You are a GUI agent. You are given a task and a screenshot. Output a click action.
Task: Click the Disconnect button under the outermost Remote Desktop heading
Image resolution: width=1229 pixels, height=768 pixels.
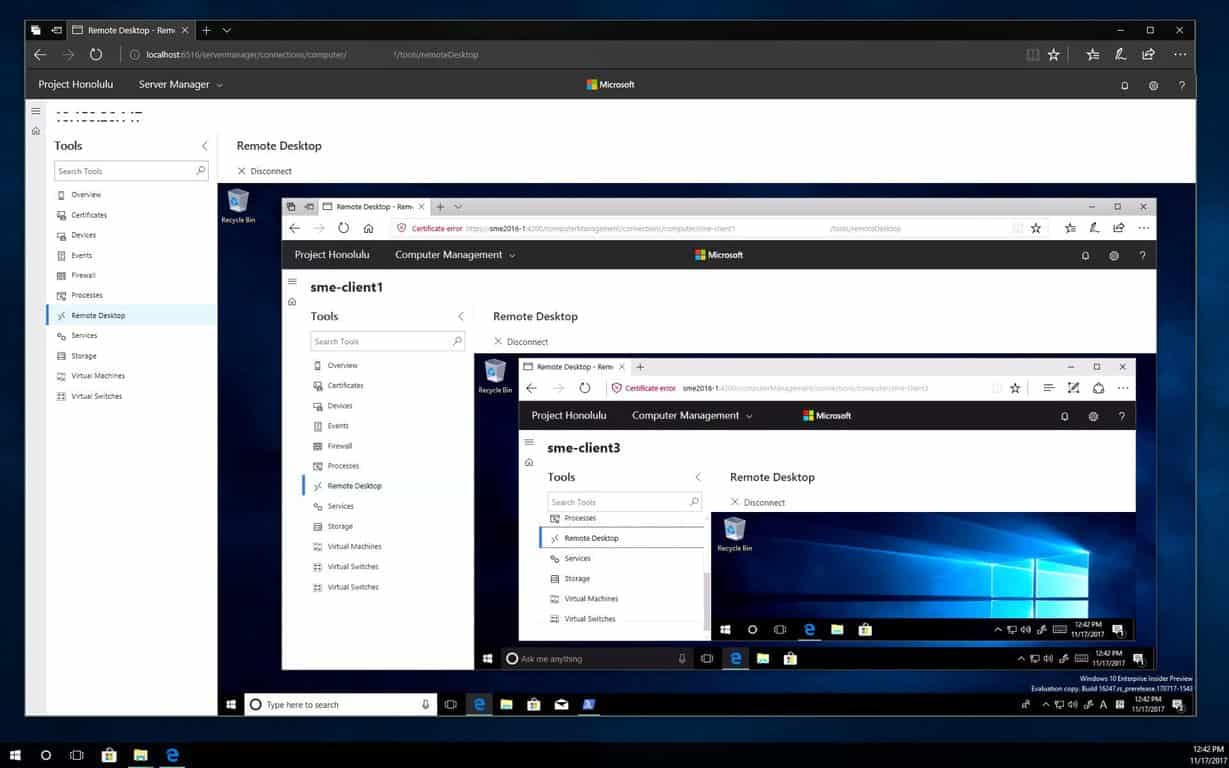(265, 171)
